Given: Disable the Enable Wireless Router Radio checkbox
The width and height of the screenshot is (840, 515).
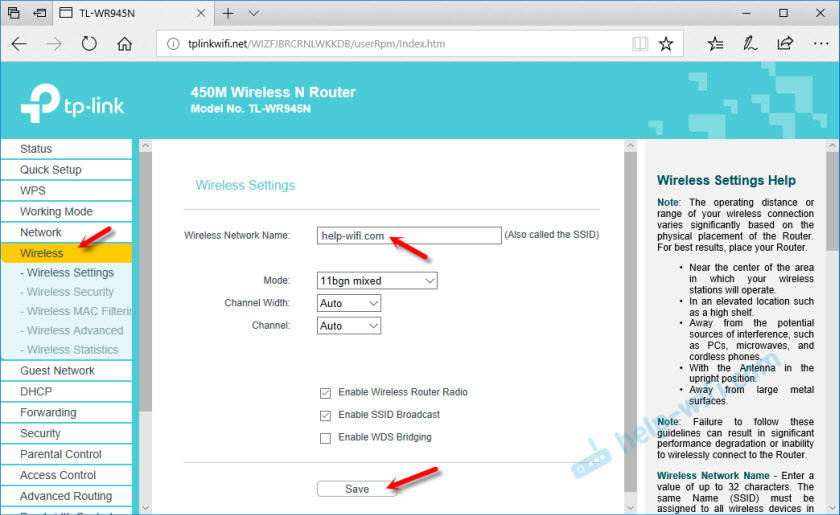Looking at the screenshot, I should point(325,393).
